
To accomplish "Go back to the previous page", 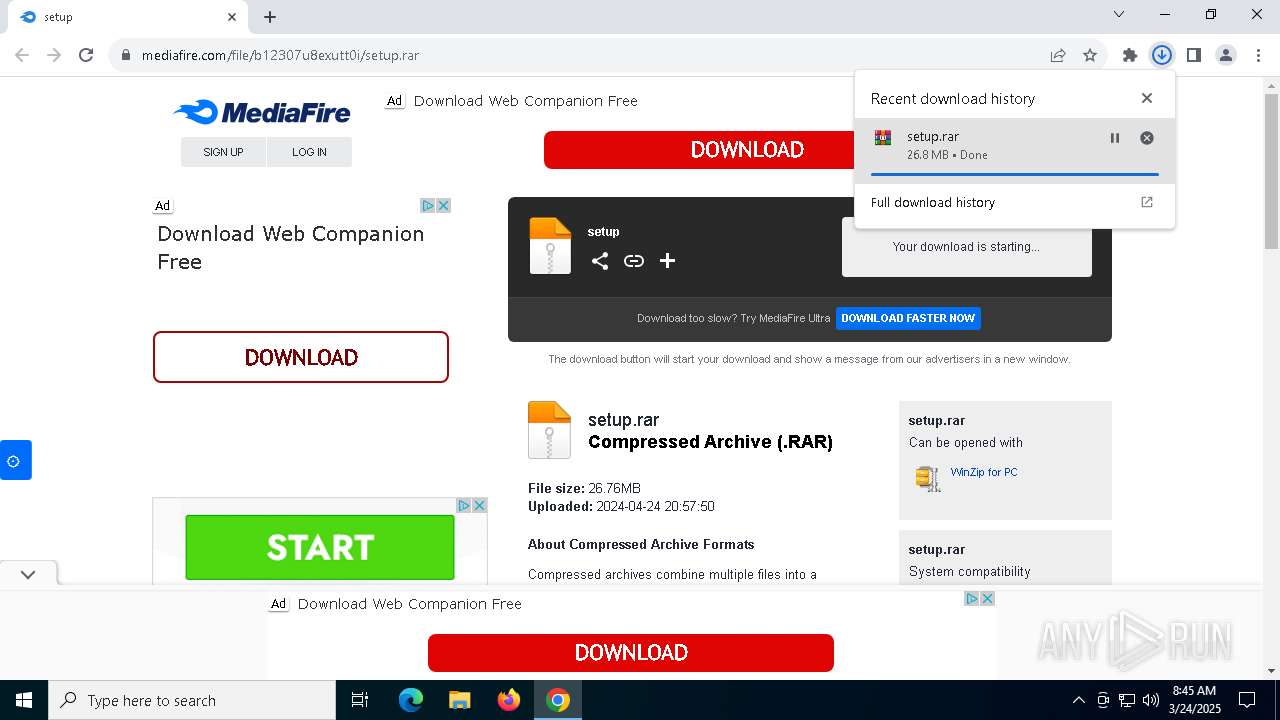I will [x=22, y=55].
